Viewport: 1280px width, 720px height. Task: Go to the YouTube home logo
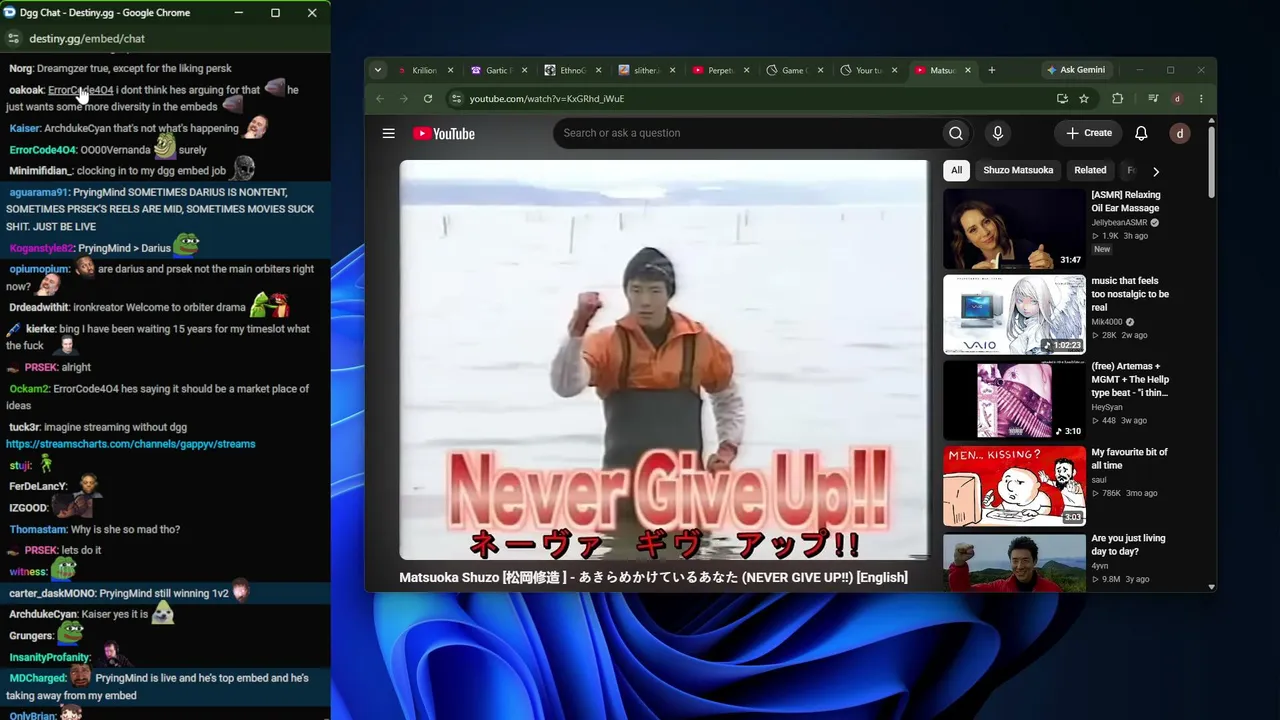click(x=444, y=134)
